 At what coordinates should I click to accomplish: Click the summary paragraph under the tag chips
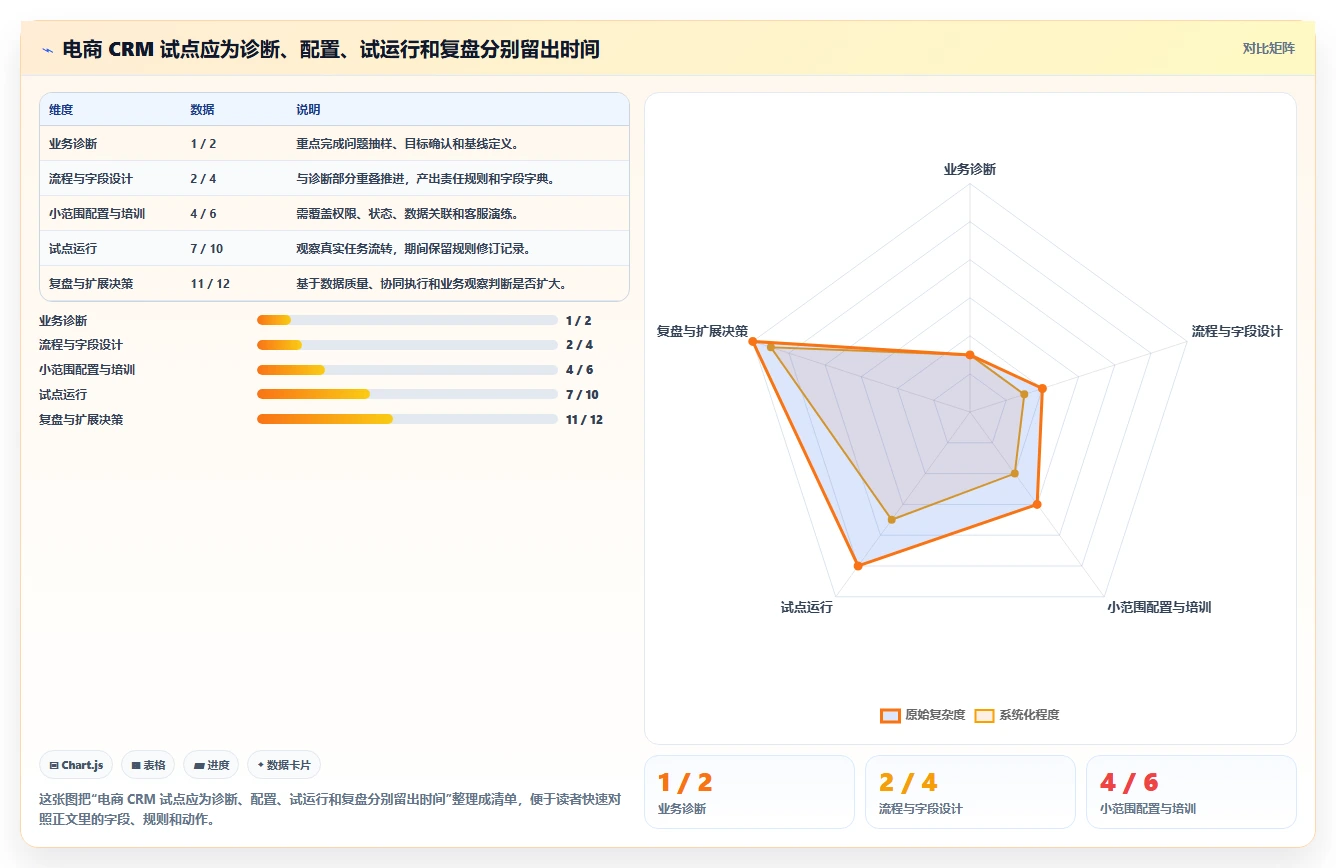point(330,809)
